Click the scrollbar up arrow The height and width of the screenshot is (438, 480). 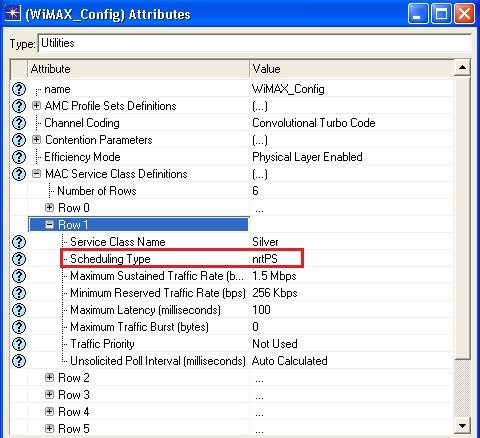[462, 68]
